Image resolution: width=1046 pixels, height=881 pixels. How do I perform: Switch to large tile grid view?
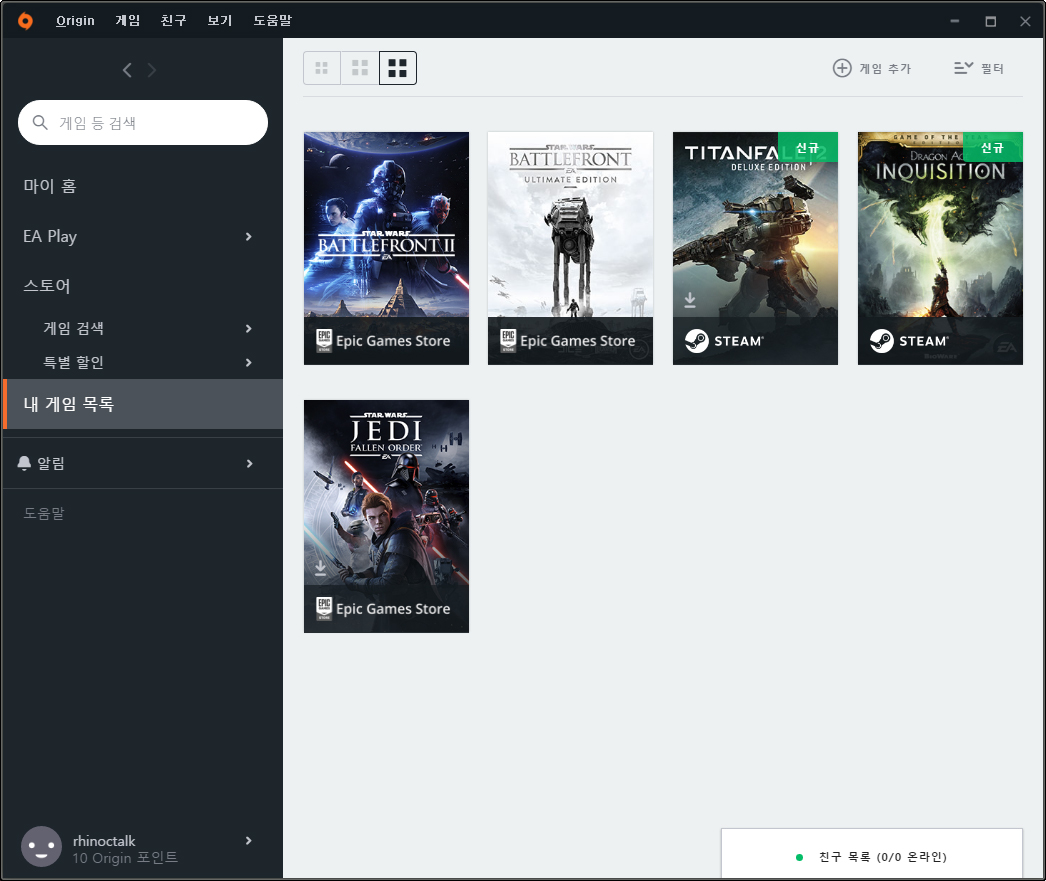(x=398, y=68)
